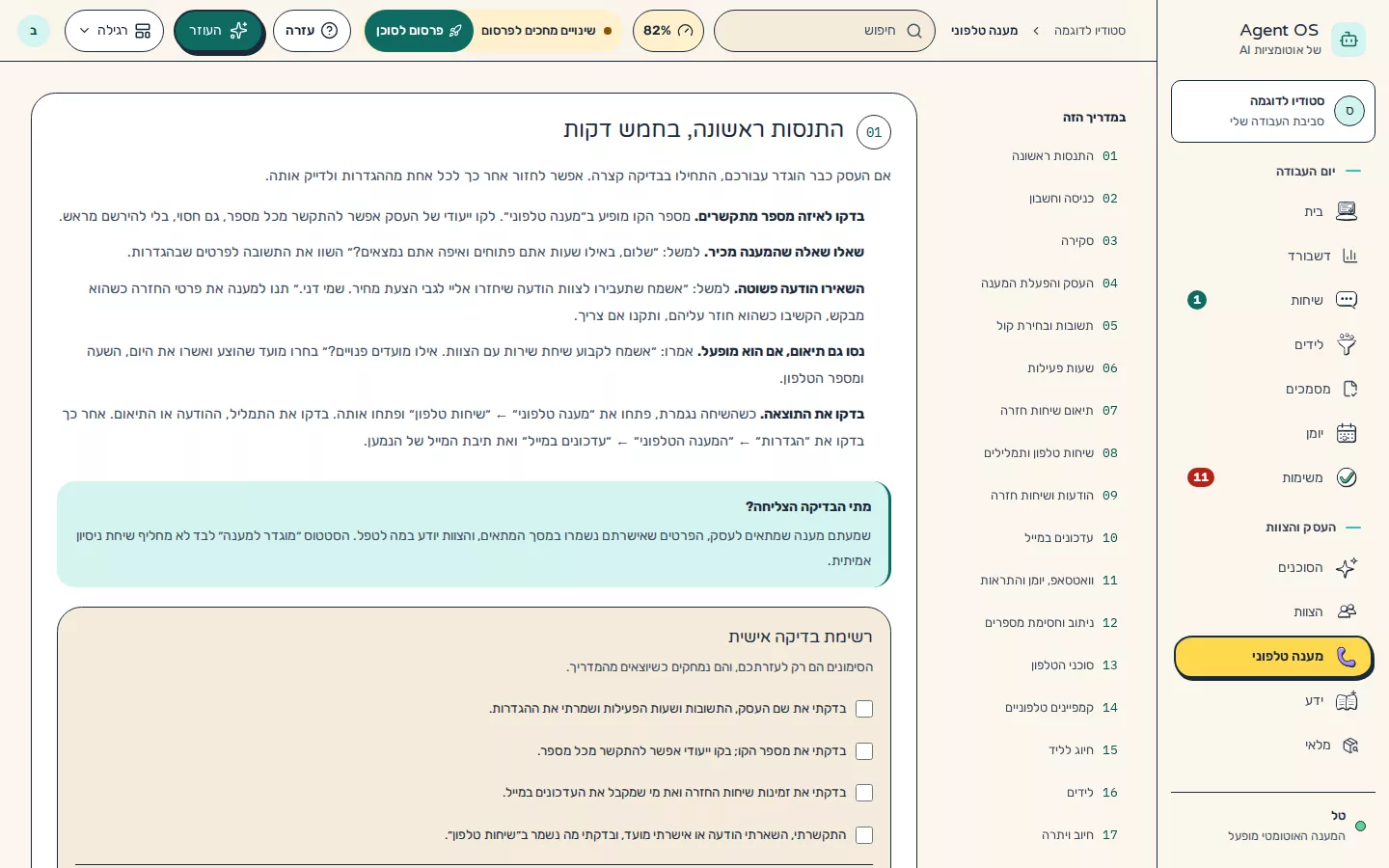Open שיחות conversations icon
1389x868 pixels.
coord(1347,300)
